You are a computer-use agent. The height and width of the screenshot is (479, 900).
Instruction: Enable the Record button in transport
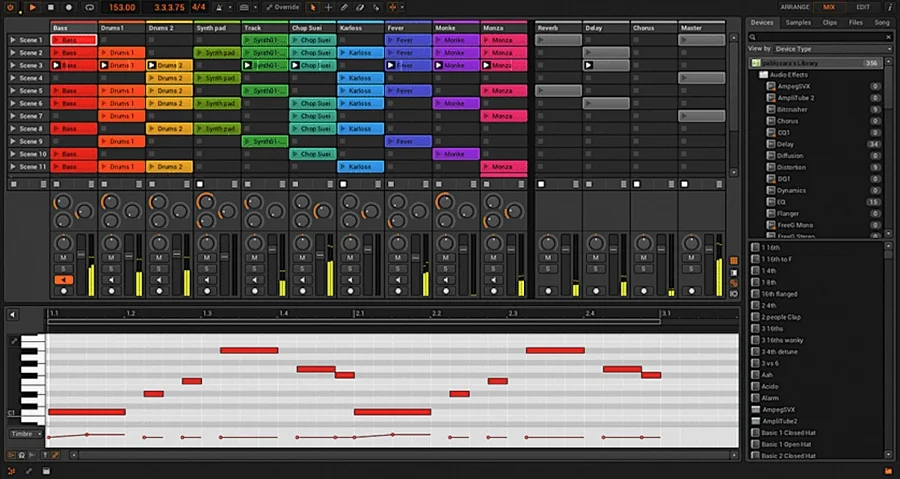[x=69, y=7]
